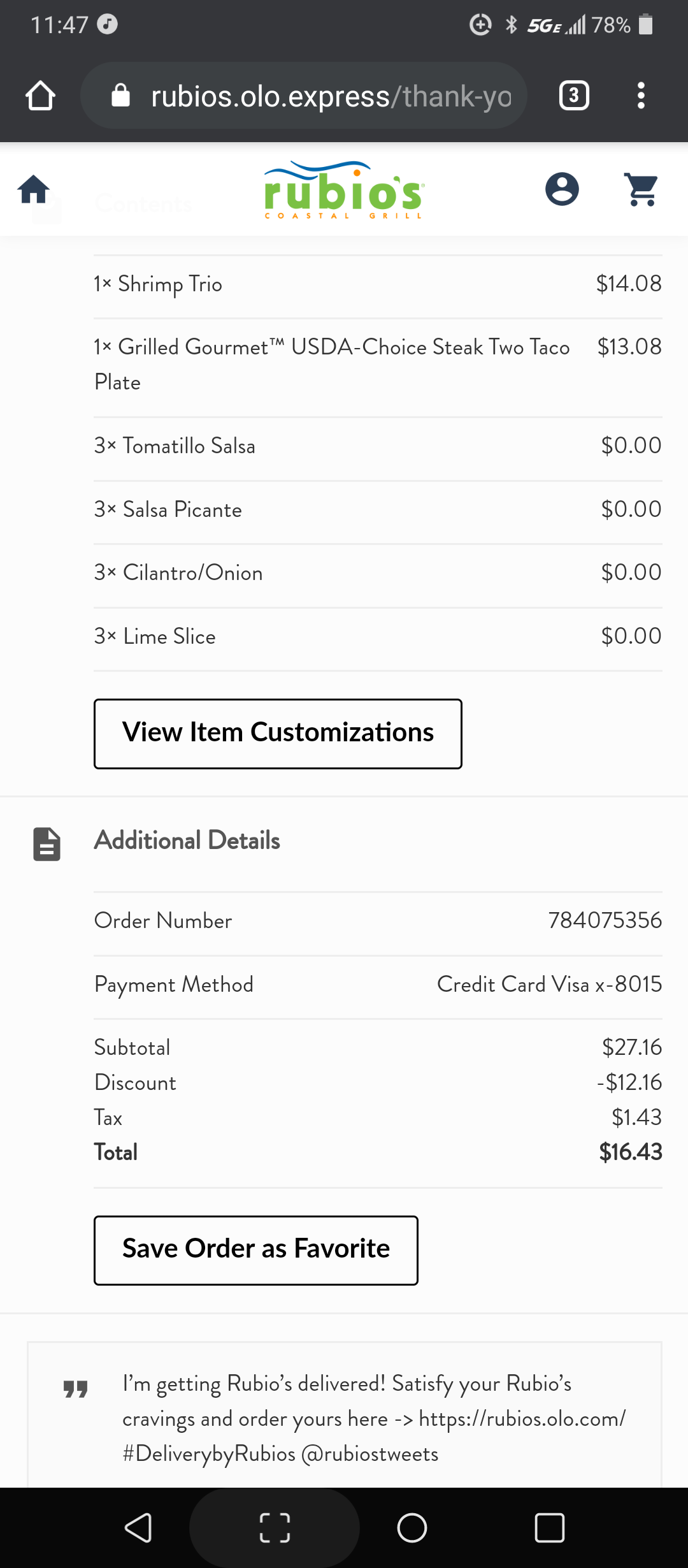Tap the browser home icon
The height and width of the screenshot is (1568, 688).
point(41,96)
